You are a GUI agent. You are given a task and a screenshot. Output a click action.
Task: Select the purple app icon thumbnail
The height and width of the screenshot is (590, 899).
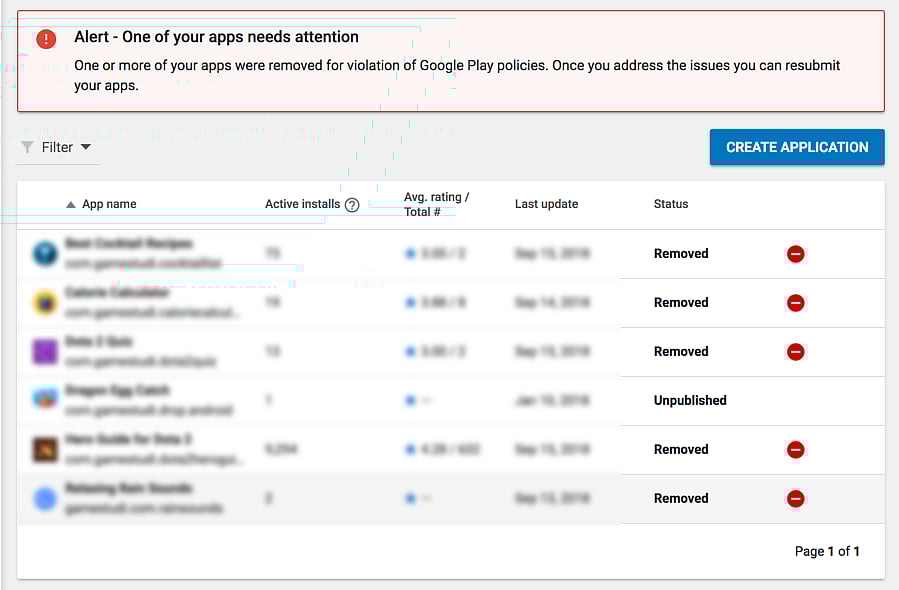coord(45,352)
